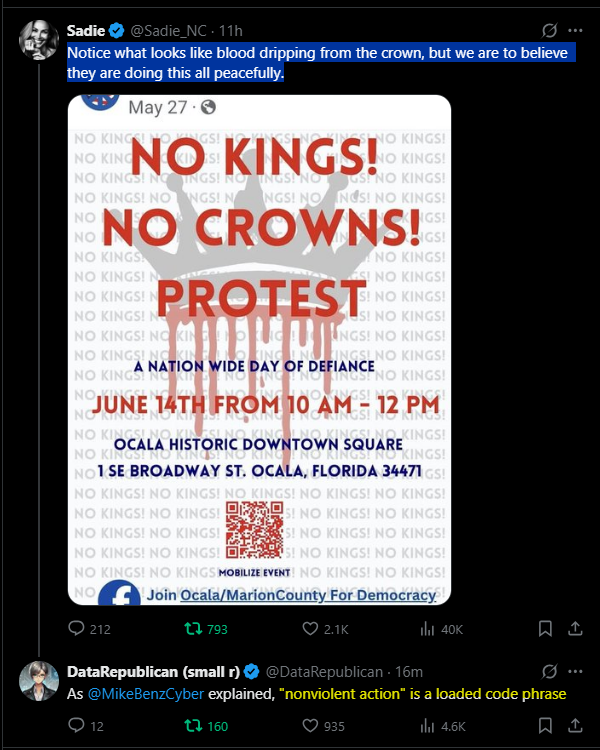This screenshot has height=750, width=600.
Task: Bookmark DataRepublican's post
Action: (545, 726)
